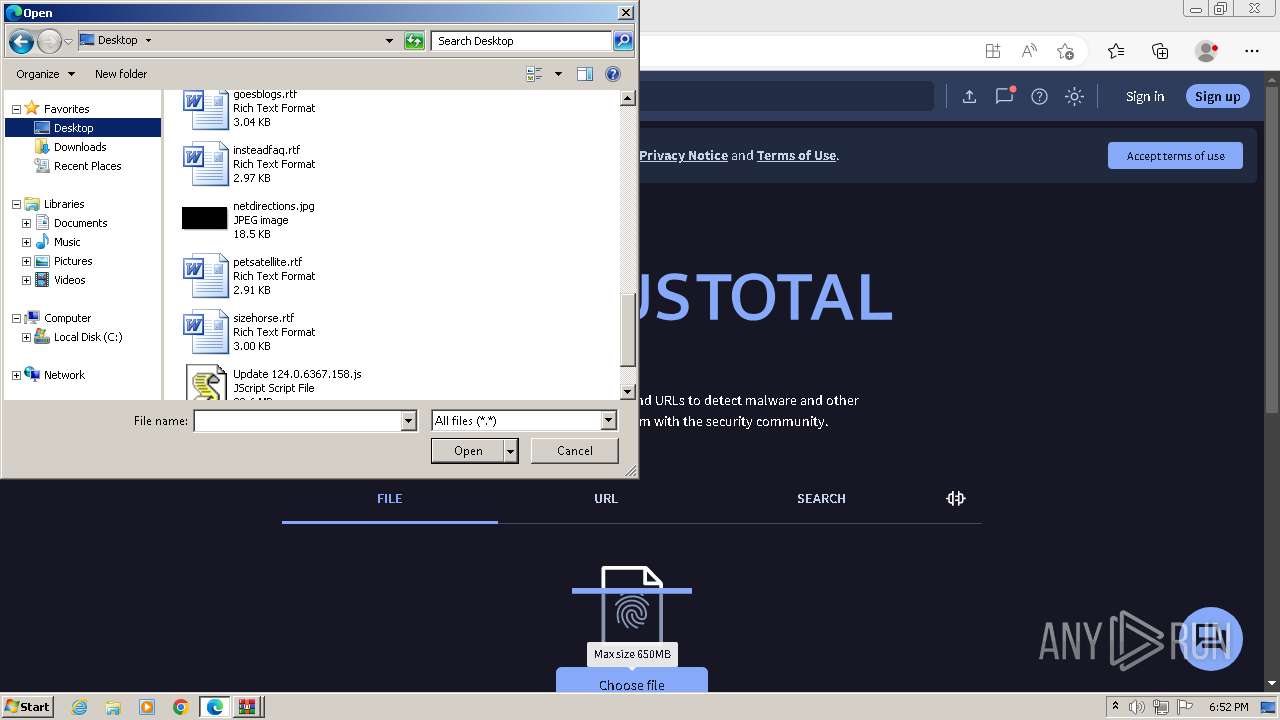Viewport: 1280px width, 720px height.
Task: Open Chrome from the taskbar
Action: pyautogui.click(x=181, y=707)
